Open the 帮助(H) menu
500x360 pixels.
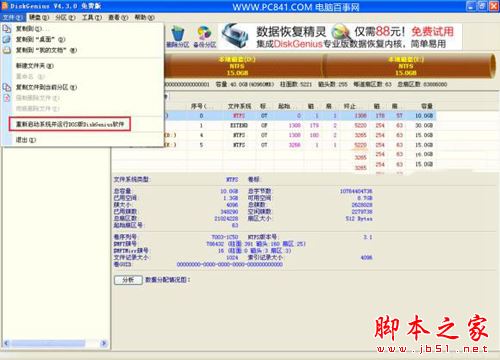coord(144,17)
